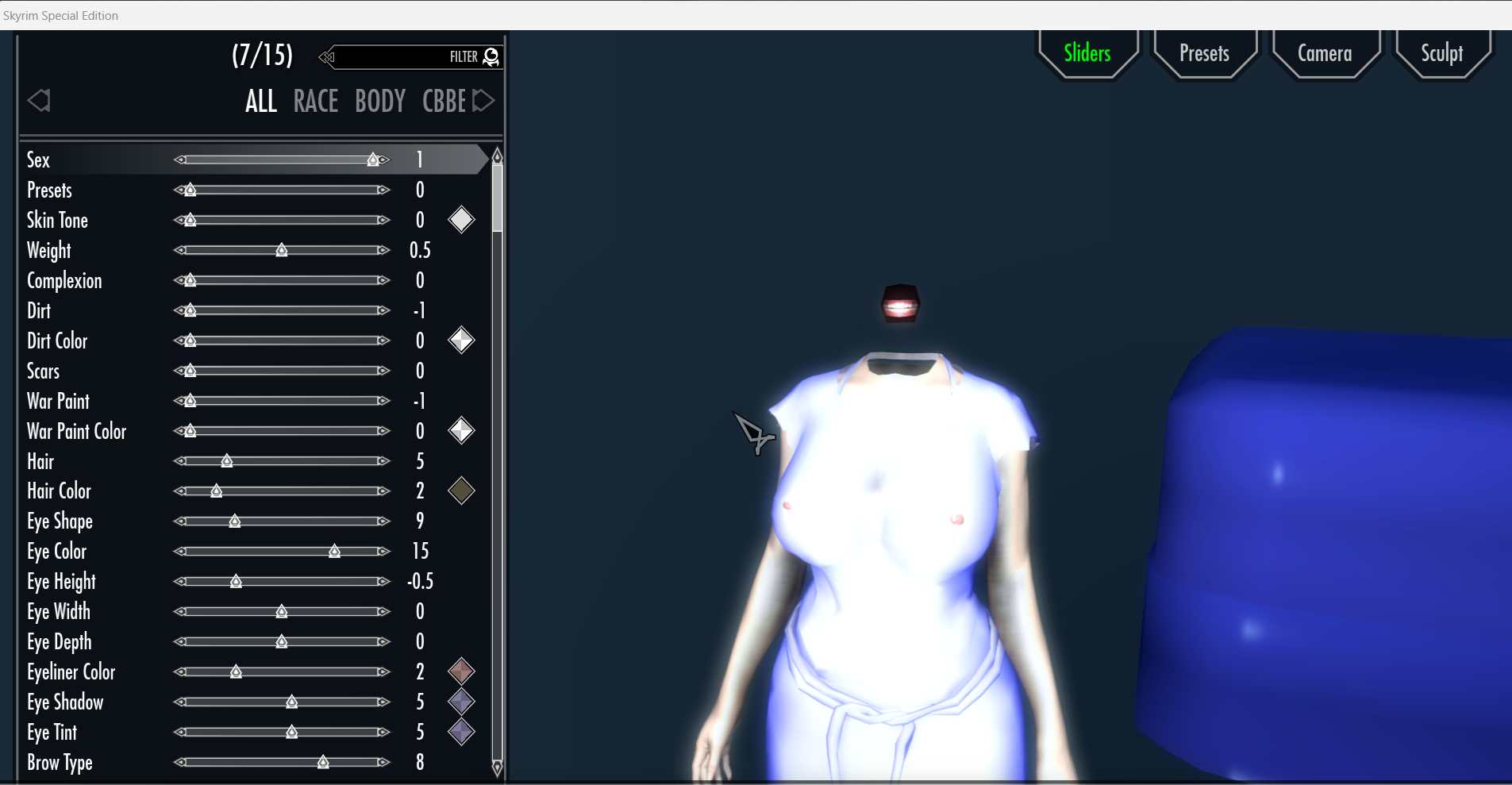Open the War Paint Color diamond swatch
The width and height of the screenshot is (1512, 785).
tap(461, 431)
